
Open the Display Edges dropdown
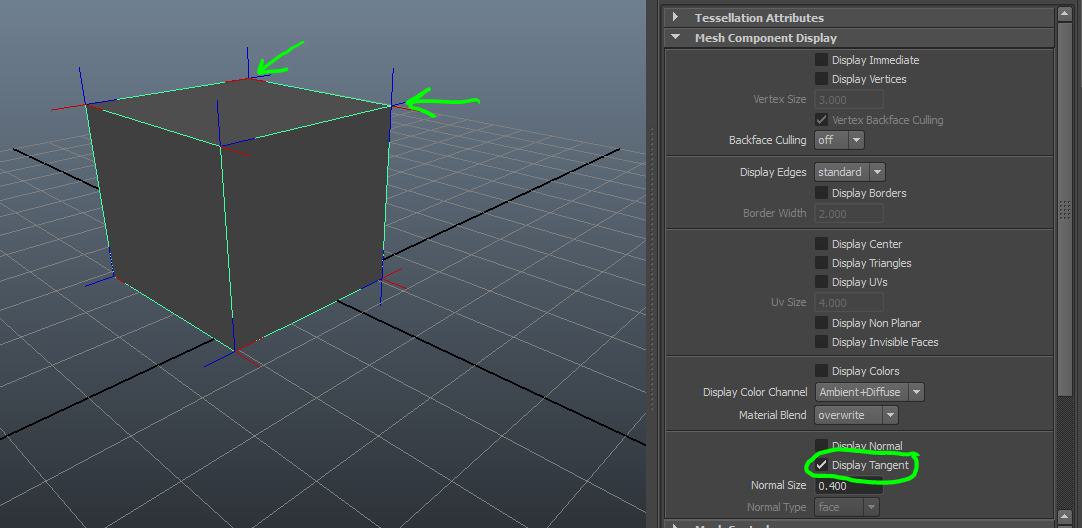coord(849,172)
